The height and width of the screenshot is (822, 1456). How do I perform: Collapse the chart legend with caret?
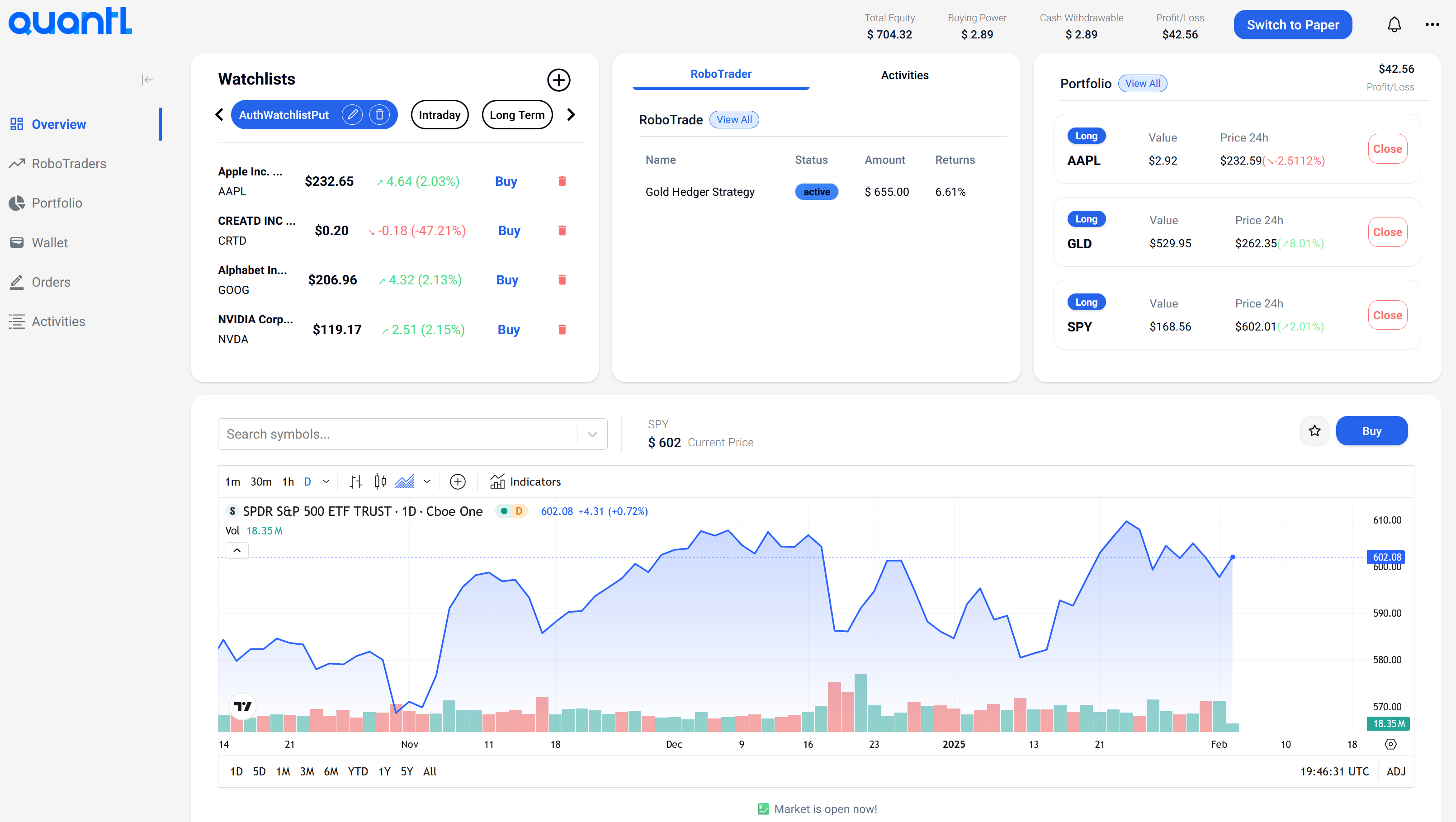pyautogui.click(x=237, y=550)
